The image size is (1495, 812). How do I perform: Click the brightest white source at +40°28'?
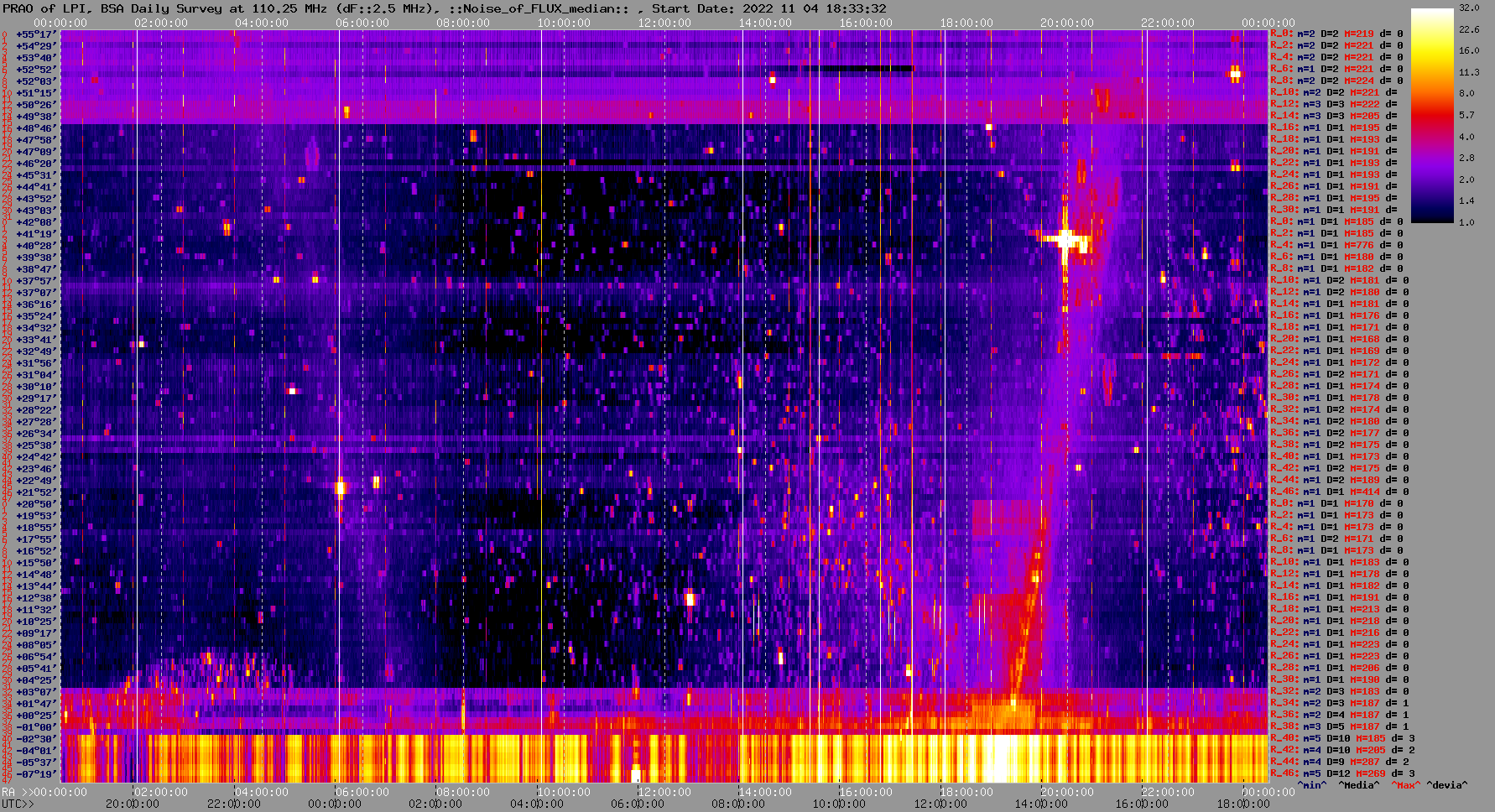(x=1065, y=242)
